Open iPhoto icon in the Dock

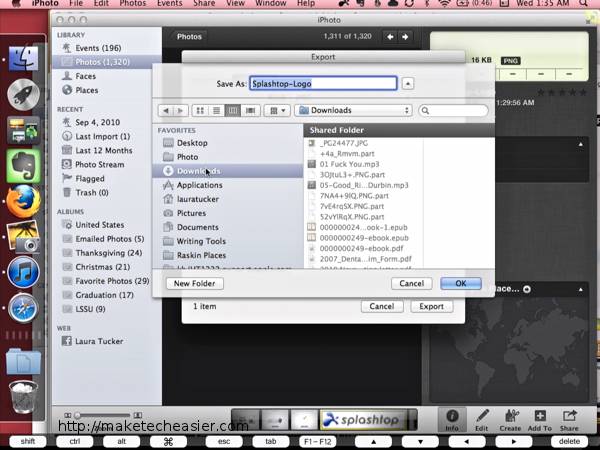[23, 237]
